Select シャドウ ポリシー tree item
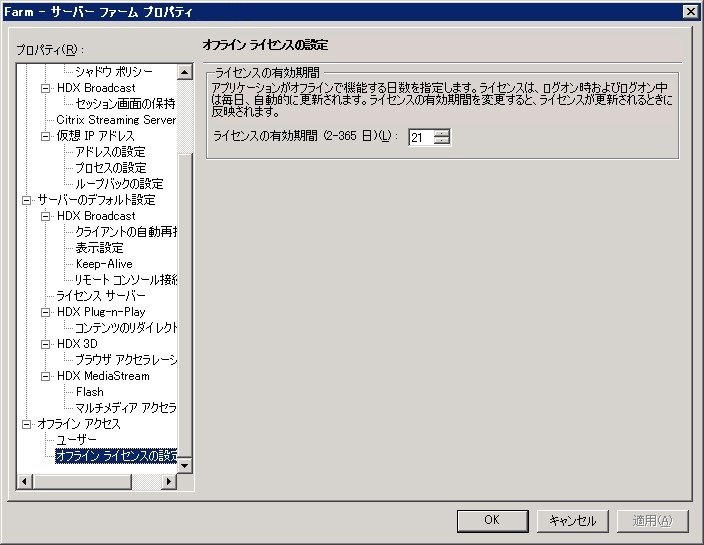Screen dimensions: 704x545 coord(113,72)
